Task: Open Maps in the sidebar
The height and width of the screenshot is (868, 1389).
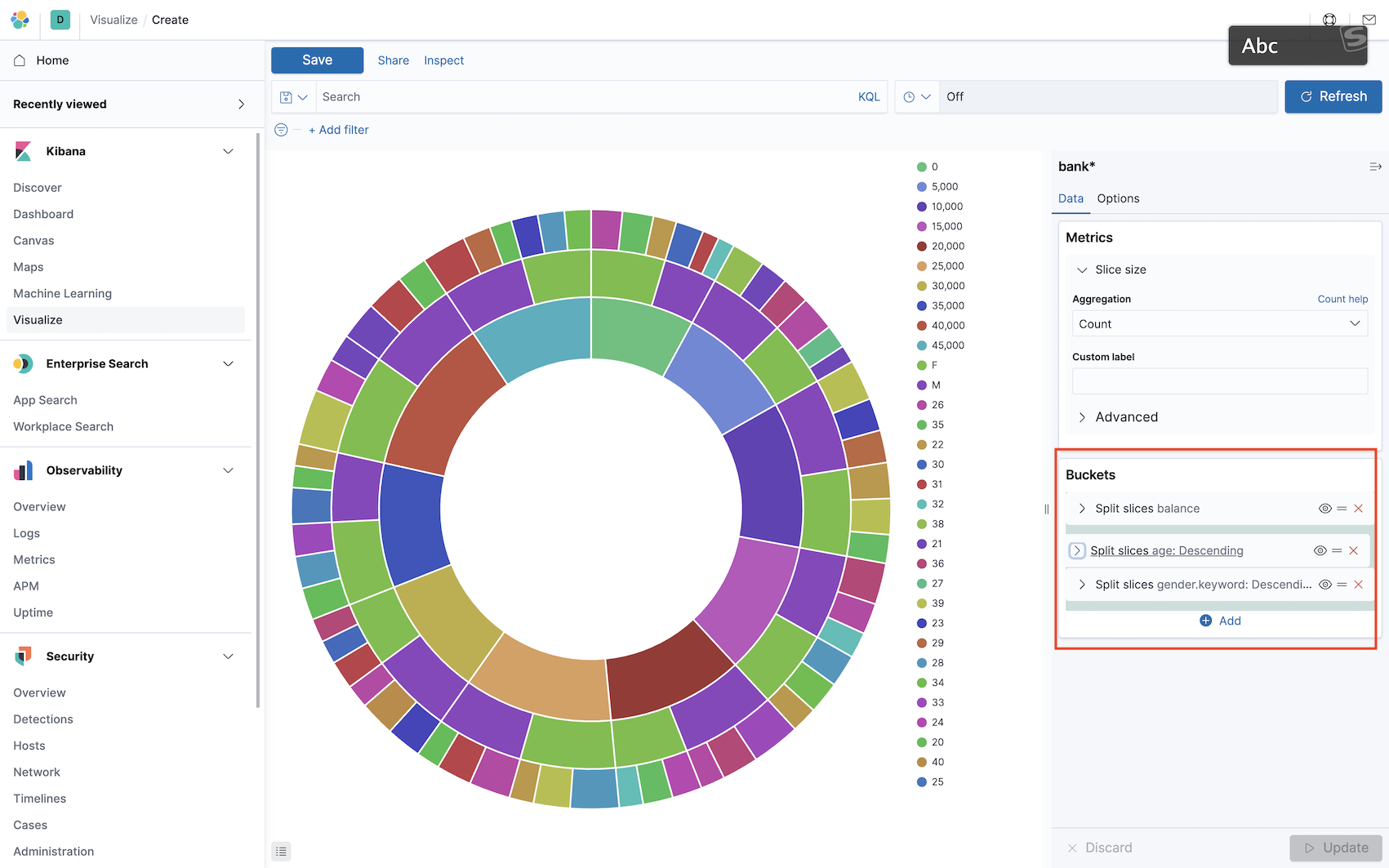Action: [29, 267]
